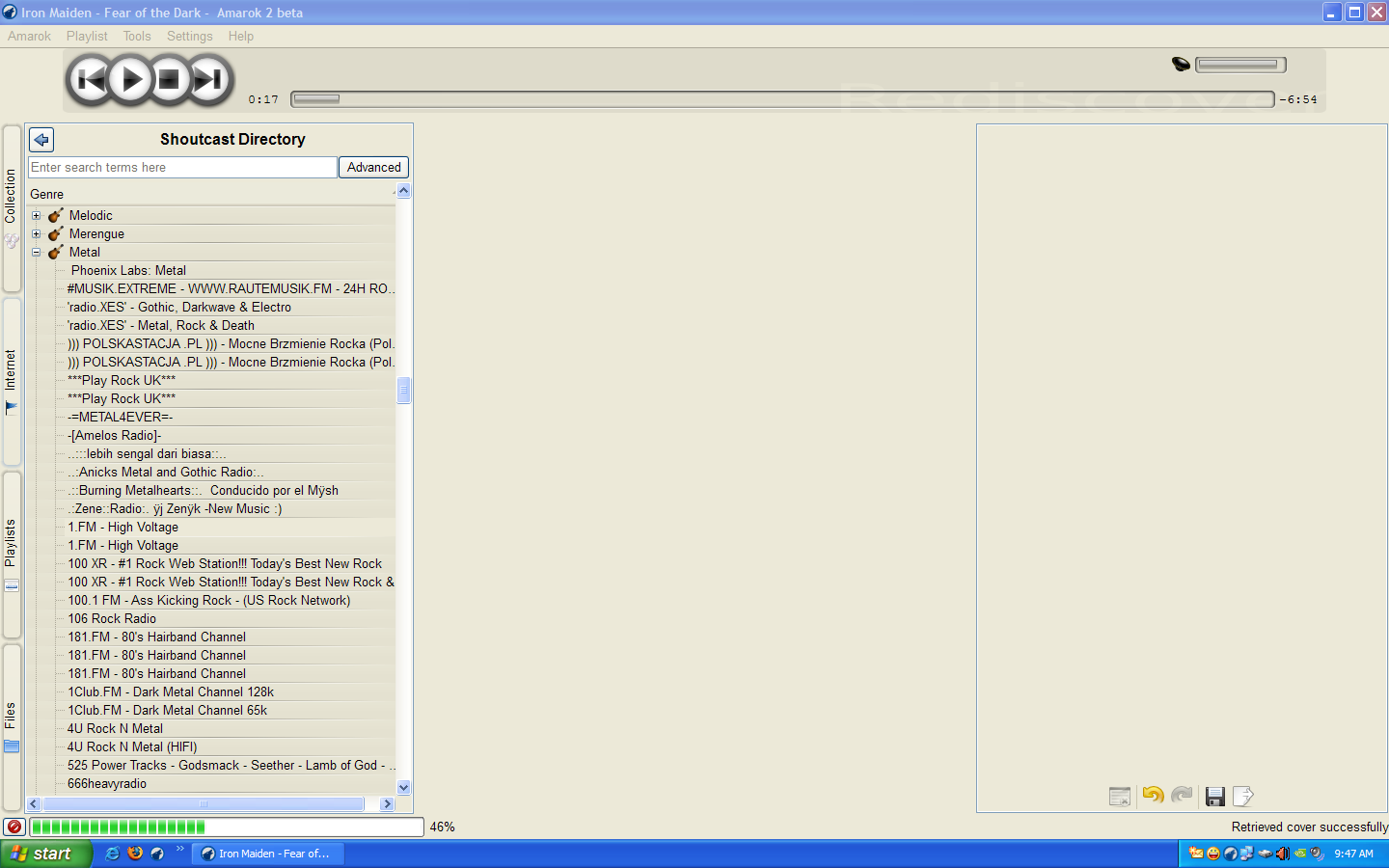Click the green loading progress bar
1389x868 pixels.
click(x=227, y=827)
